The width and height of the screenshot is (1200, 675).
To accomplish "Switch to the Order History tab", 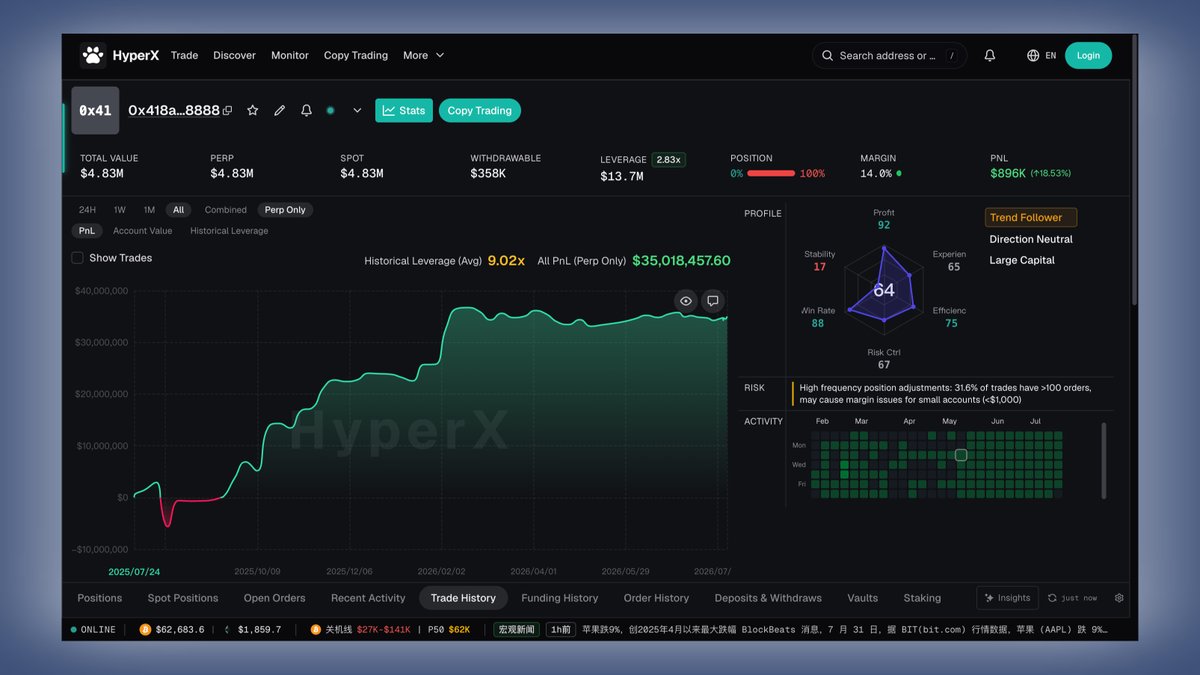I will click(656, 598).
